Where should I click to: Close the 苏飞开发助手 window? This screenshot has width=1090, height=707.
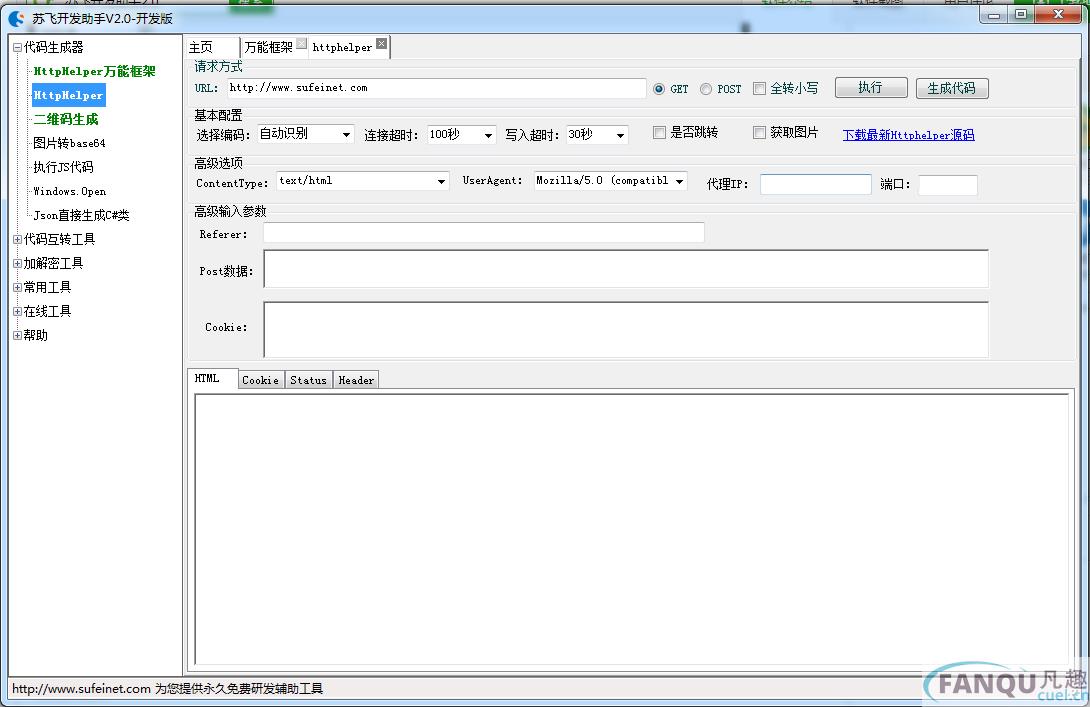tap(1058, 15)
